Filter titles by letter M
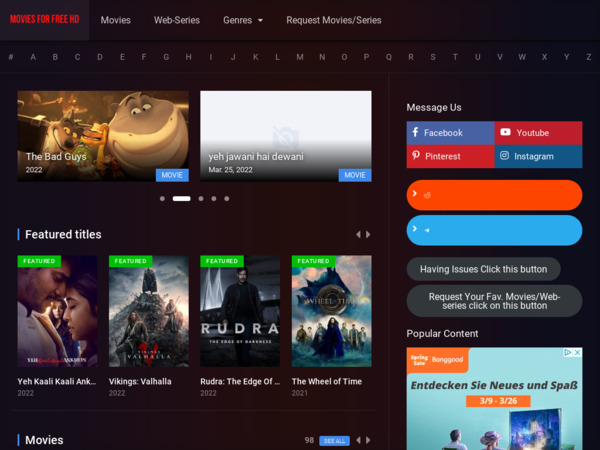The image size is (600, 450). [x=299, y=57]
